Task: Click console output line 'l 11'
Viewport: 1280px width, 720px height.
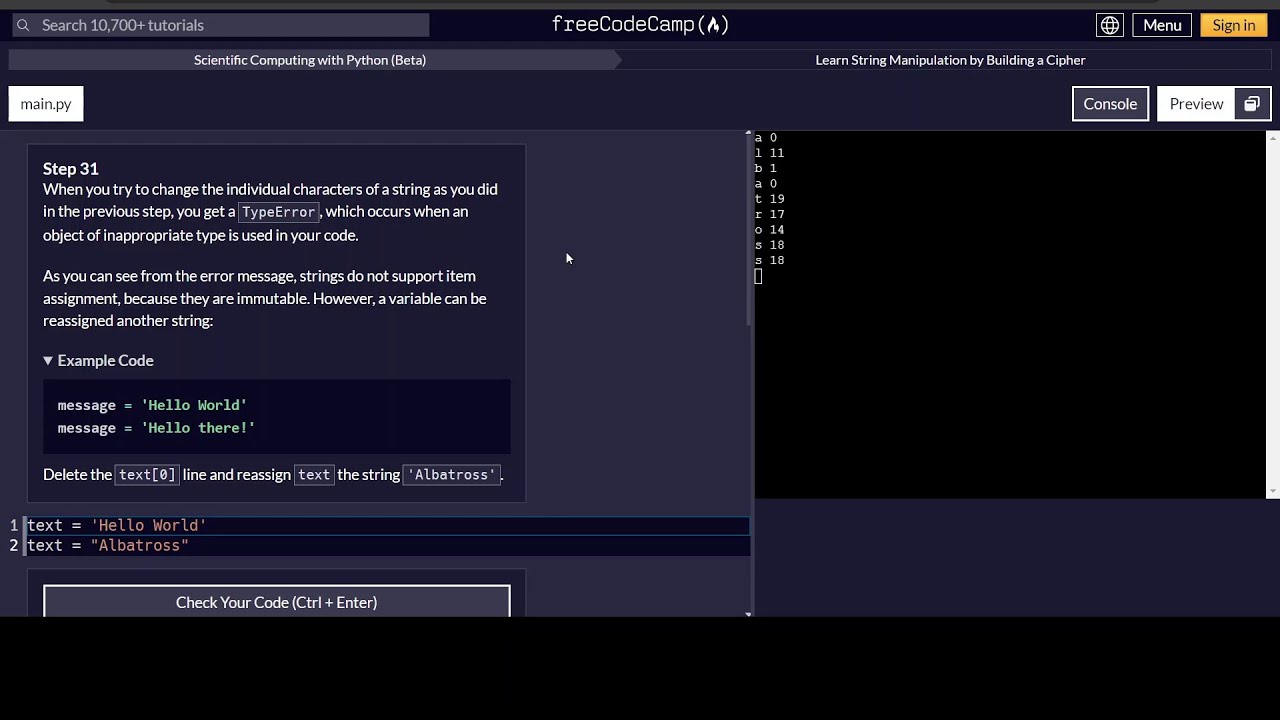Action: (x=769, y=153)
